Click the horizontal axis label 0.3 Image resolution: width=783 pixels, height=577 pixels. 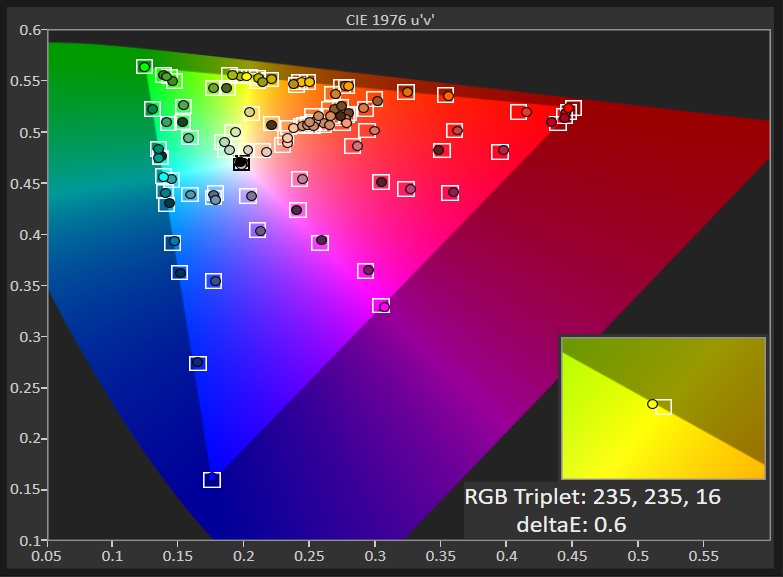click(375, 556)
